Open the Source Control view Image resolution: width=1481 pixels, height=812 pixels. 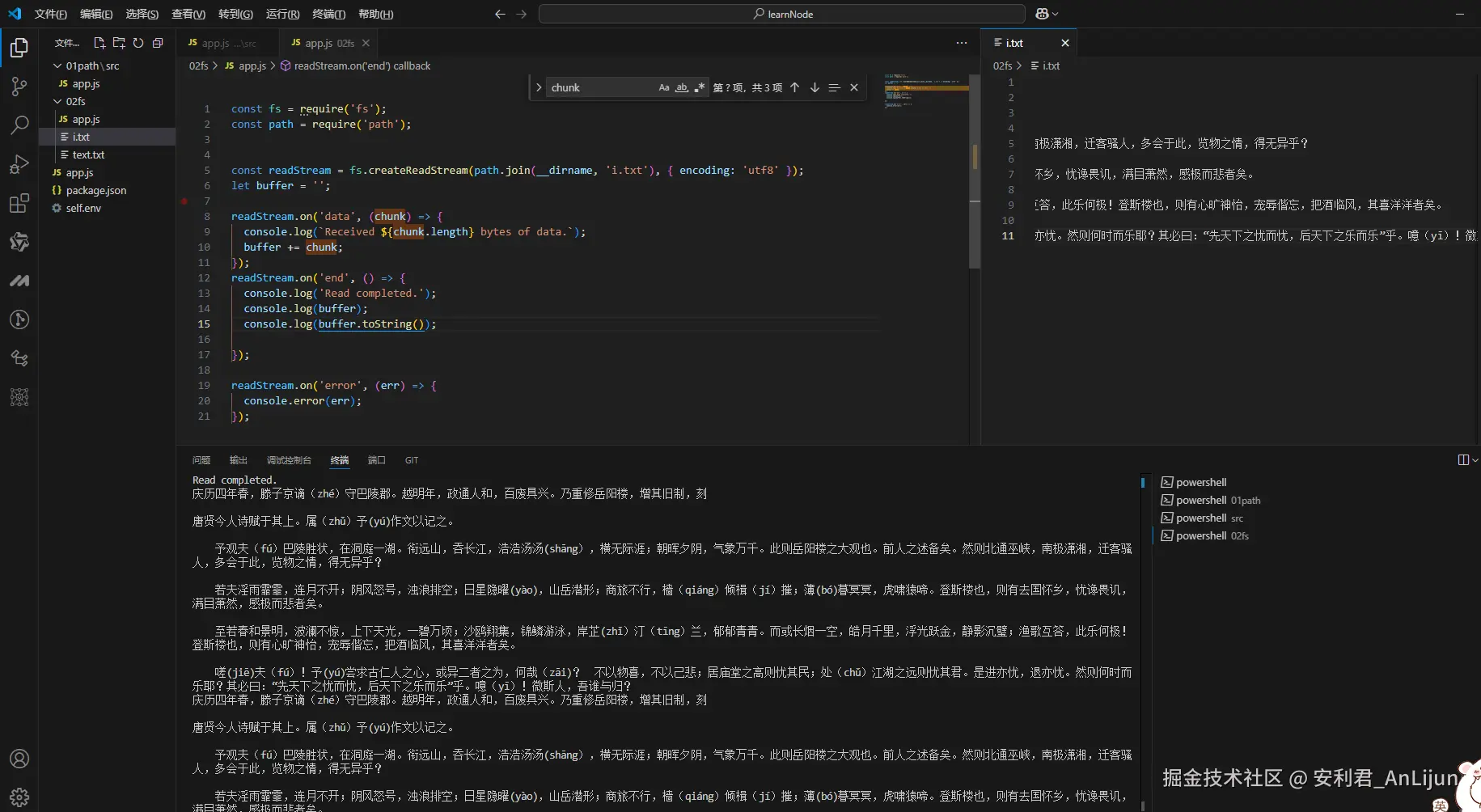19,87
